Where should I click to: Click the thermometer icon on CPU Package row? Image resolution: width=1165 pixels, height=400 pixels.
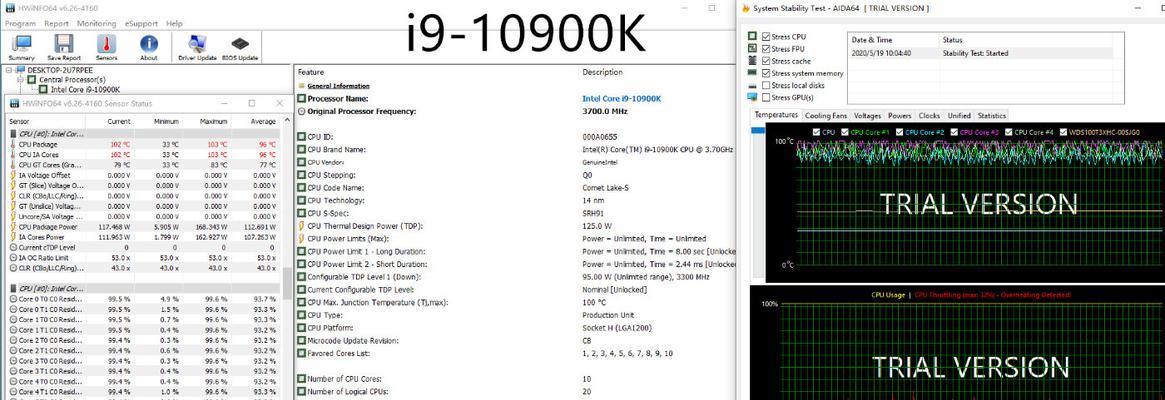(13, 144)
